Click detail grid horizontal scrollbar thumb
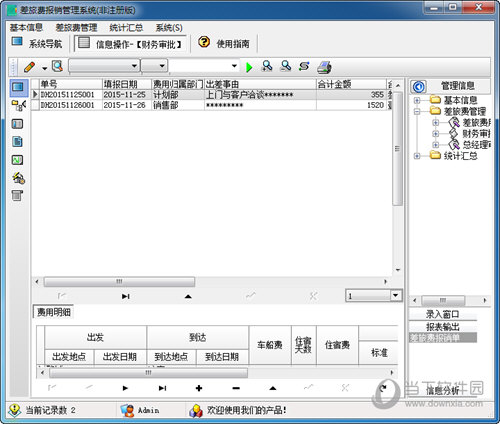This screenshot has height=424, width=500. 148,373
